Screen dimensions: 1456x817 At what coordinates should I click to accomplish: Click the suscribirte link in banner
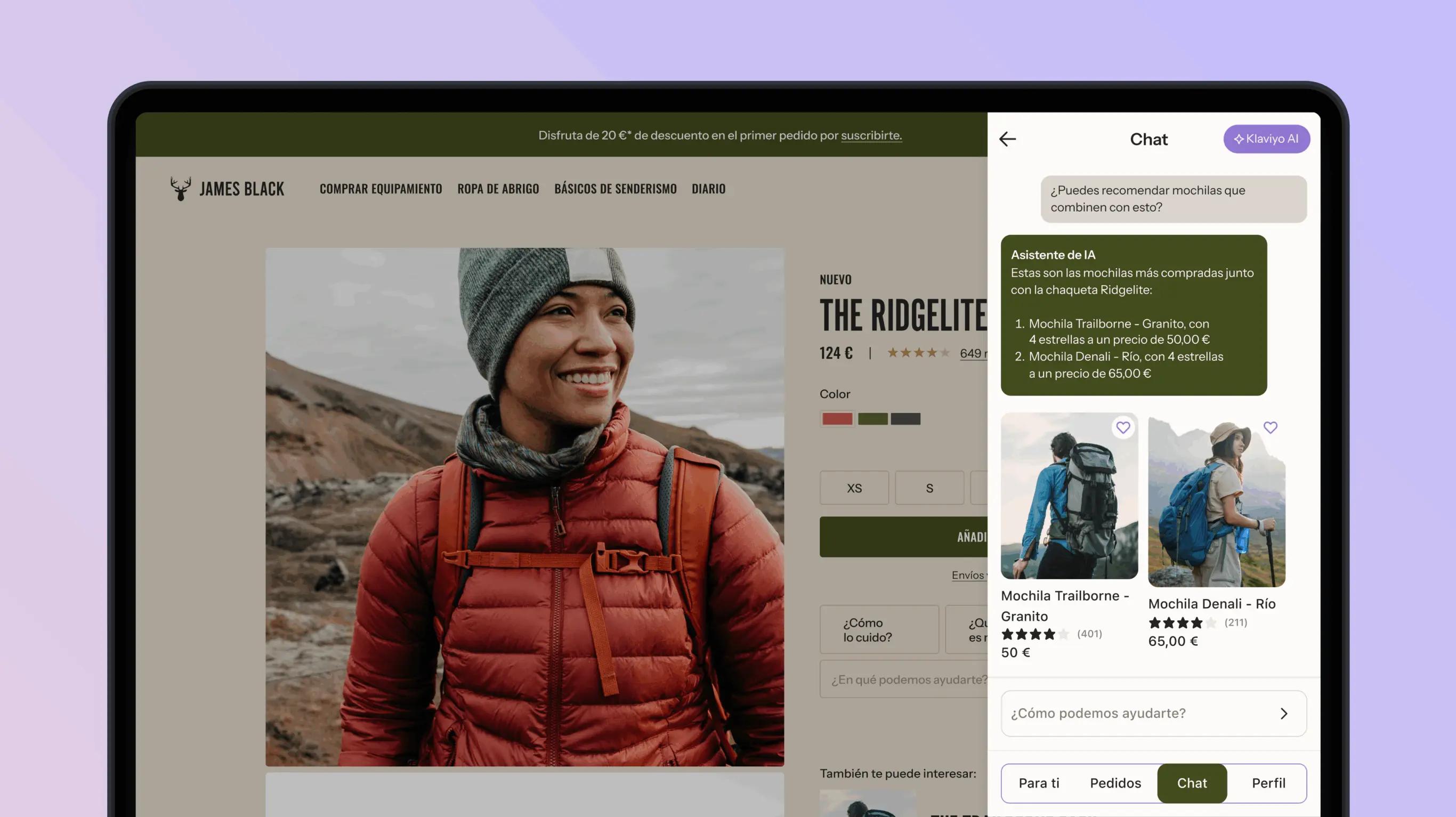pos(871,136)
